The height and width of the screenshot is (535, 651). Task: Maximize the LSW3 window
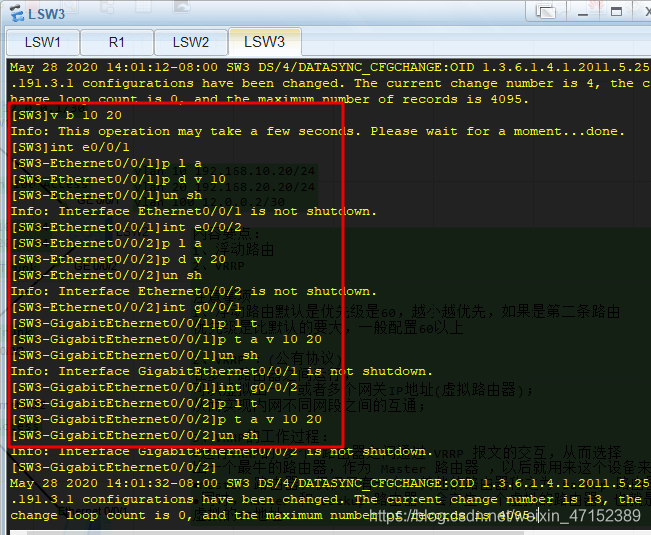coord(617,12)
